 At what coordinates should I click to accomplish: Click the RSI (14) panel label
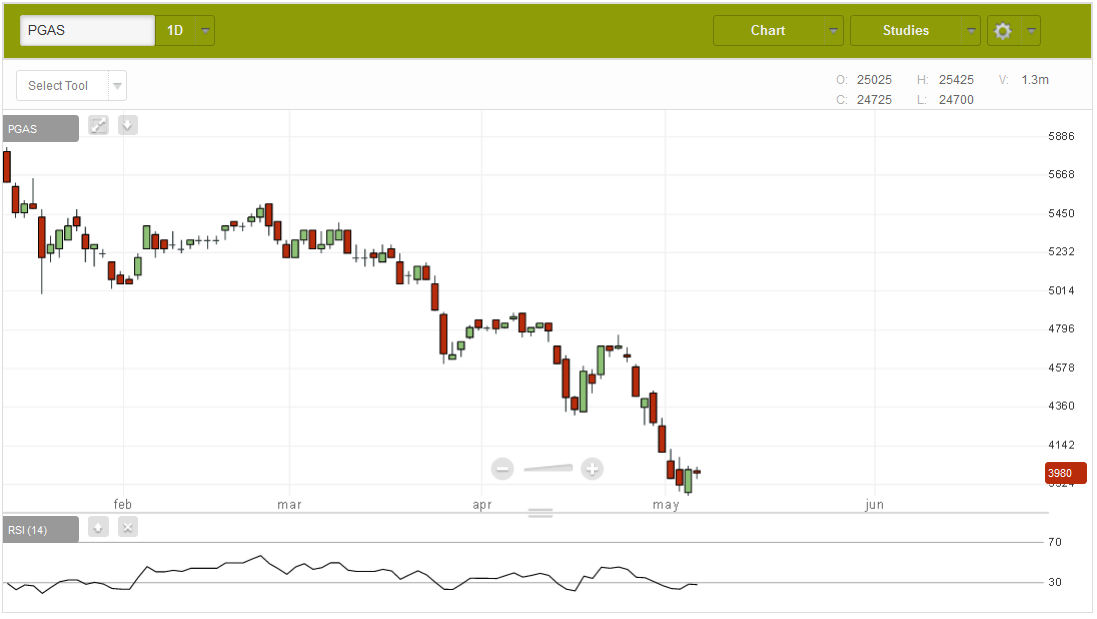pos(40,530)
